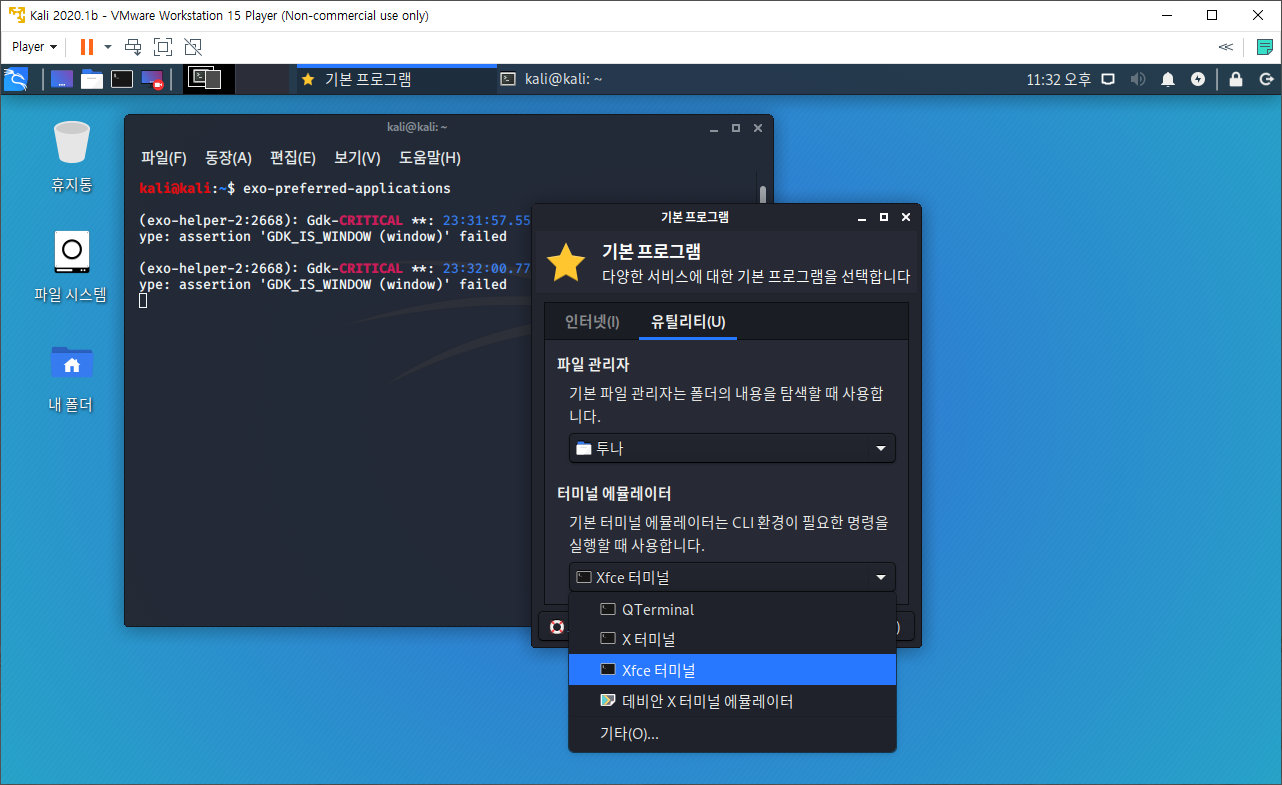Open the 편집(E) terminal menu
The width and height of the screenshot is (1282, 785).
tap(293, 157)
